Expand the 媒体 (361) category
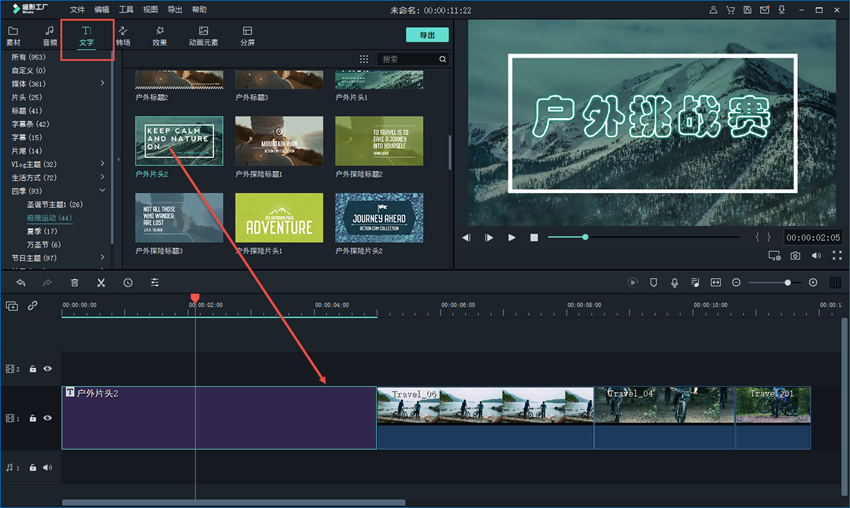 [102, 83]
